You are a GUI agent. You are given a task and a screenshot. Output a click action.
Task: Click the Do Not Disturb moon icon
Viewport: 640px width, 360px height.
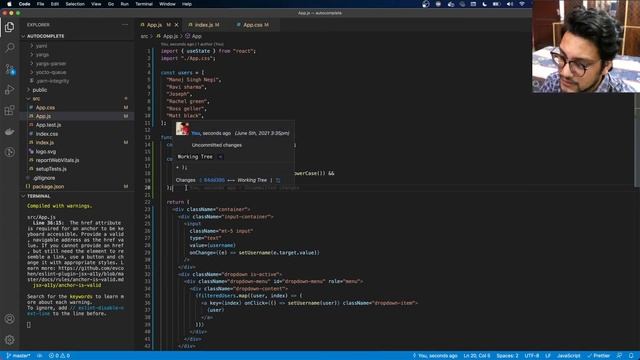click(484, 4)
